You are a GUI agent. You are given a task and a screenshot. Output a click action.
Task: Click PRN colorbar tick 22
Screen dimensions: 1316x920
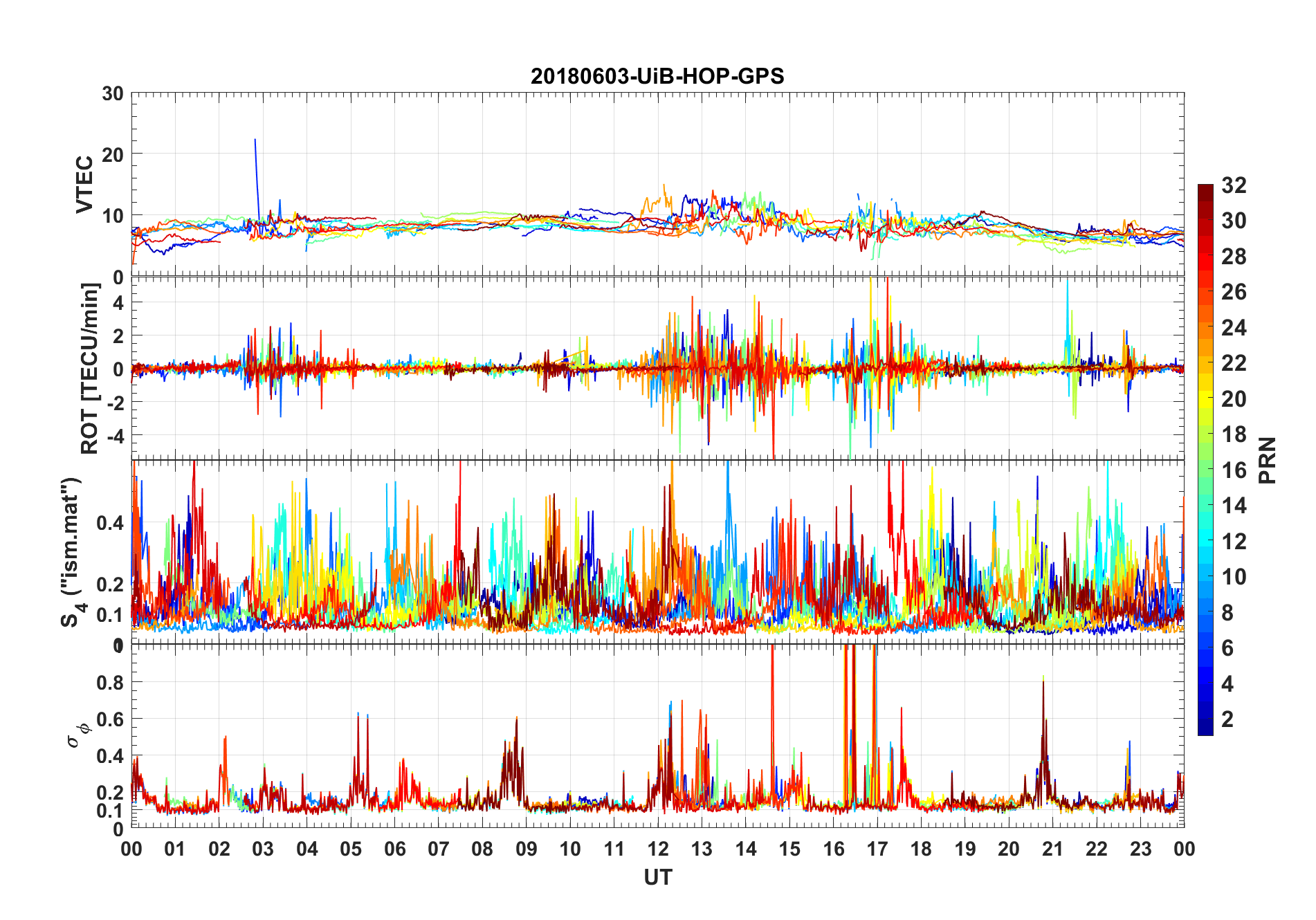[x=1234, y=363]
